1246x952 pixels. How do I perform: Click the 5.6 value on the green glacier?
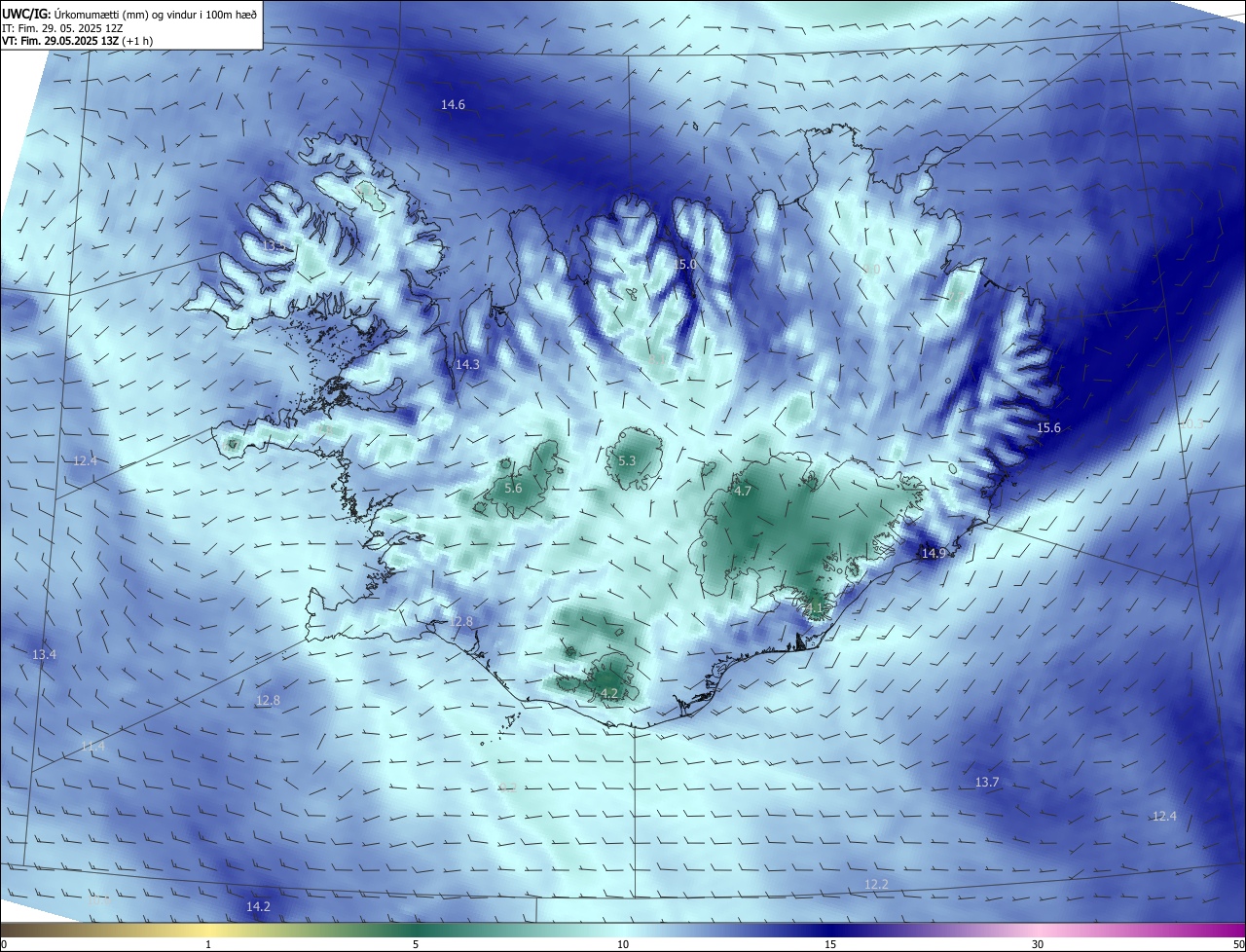tap(514, 488)
